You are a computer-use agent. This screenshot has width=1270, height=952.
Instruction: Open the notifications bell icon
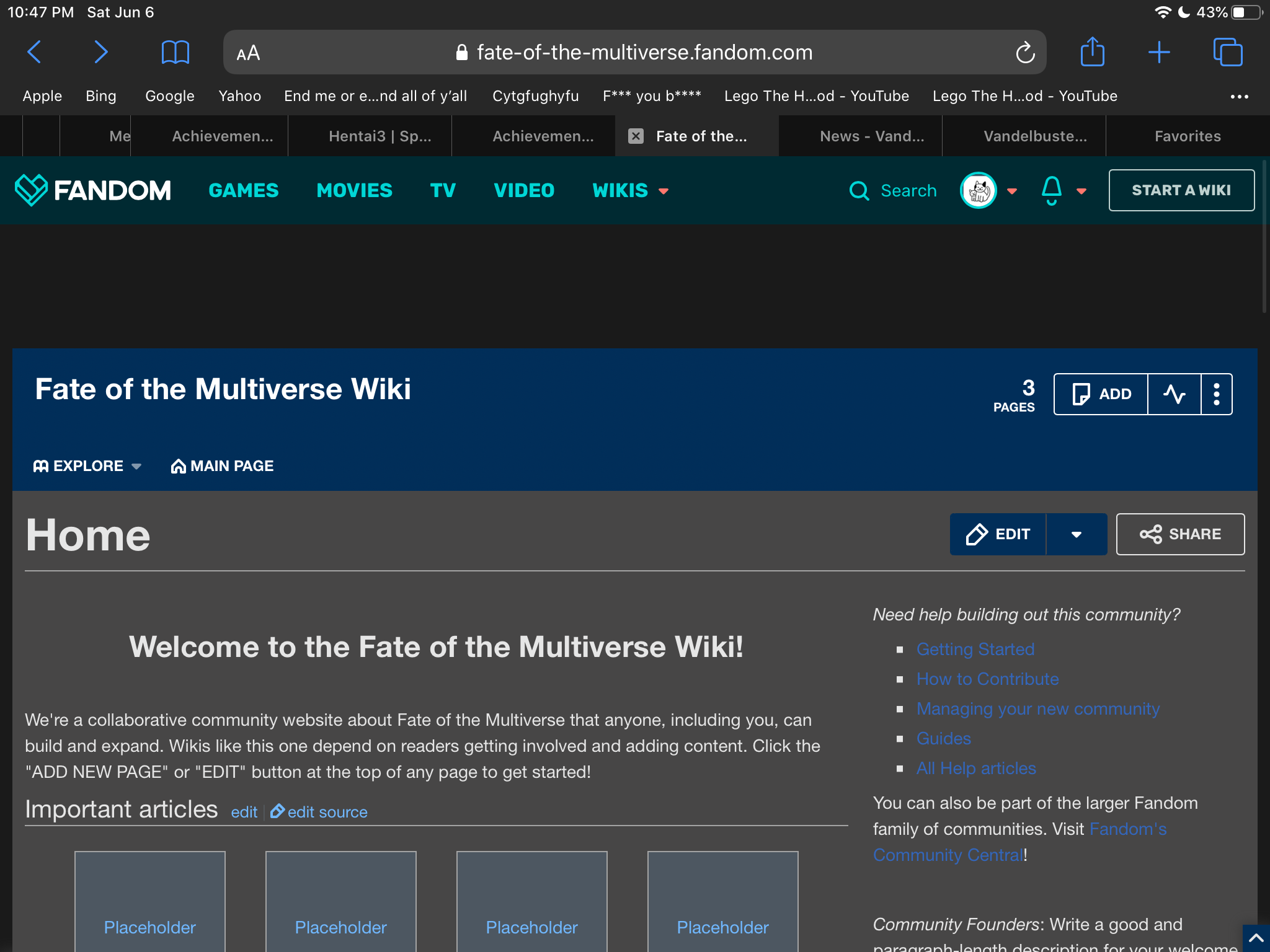(1052, 190)
